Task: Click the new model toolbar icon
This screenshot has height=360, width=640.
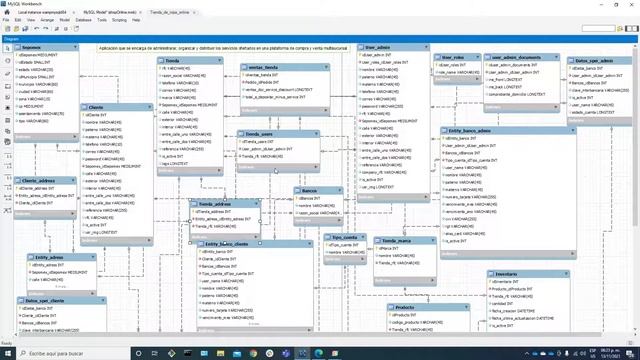Action: [x=7, y=29]
